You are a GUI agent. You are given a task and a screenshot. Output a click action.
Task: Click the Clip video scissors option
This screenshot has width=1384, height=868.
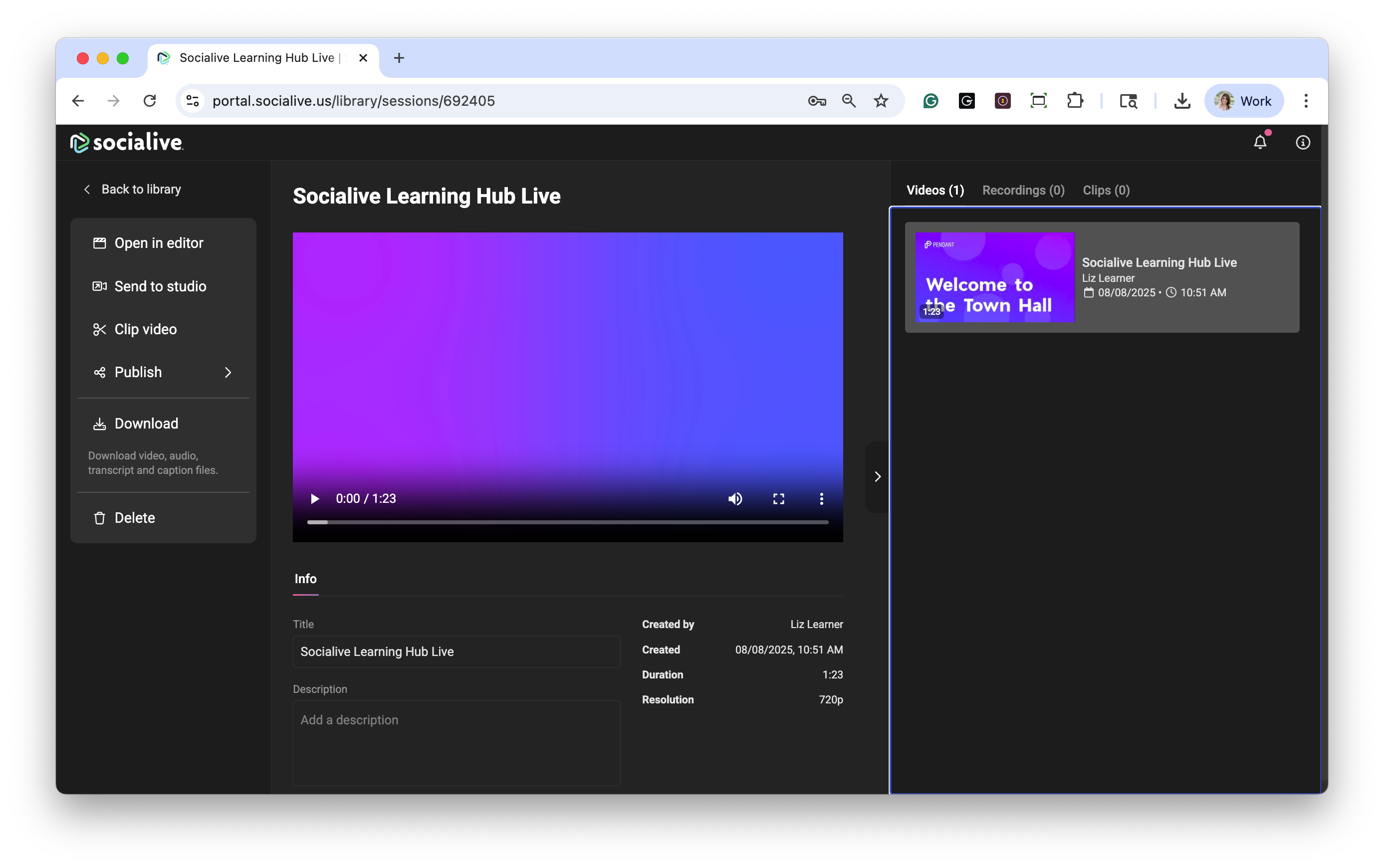point(145,329)
